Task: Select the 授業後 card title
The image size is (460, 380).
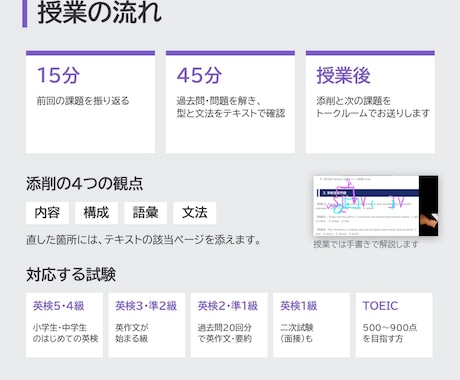Action: coord(343,75)
